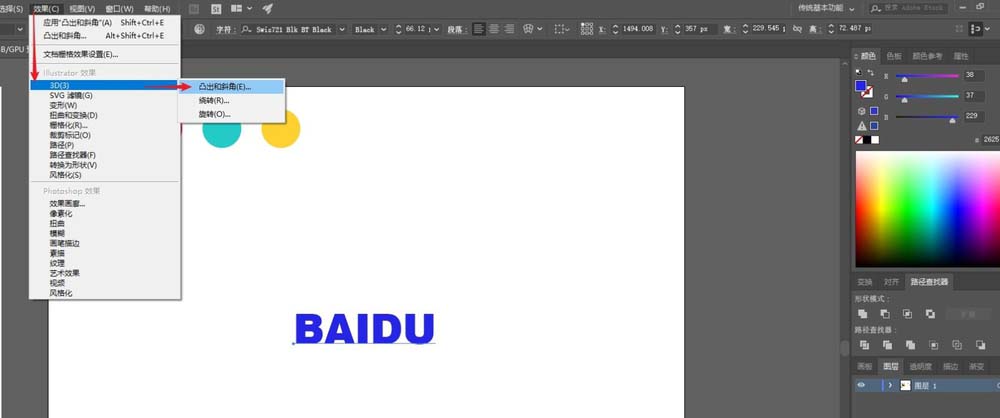Click the Minus Front shape mode icon
This screenshot has height=418, width=1000.
(885, 313)
